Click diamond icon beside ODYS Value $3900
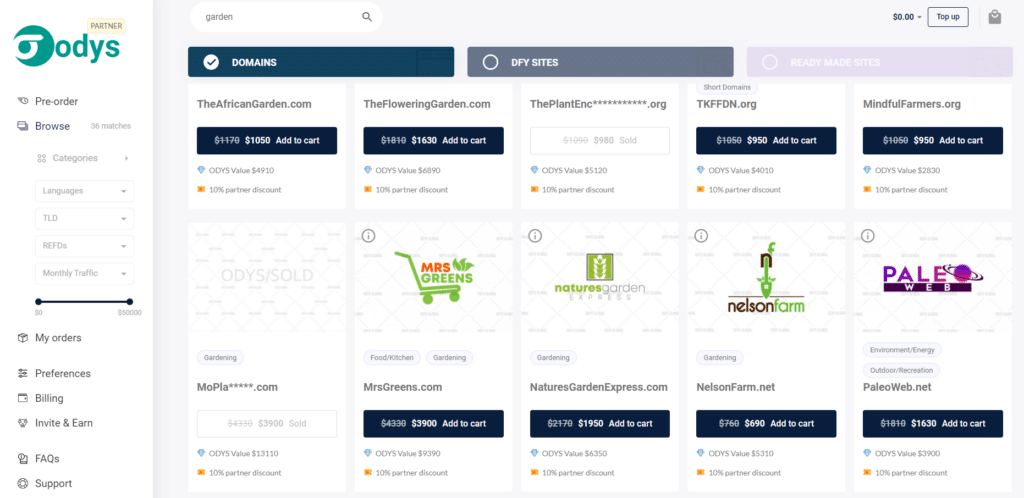The image size is (1024, 498). tap(867, 453)
